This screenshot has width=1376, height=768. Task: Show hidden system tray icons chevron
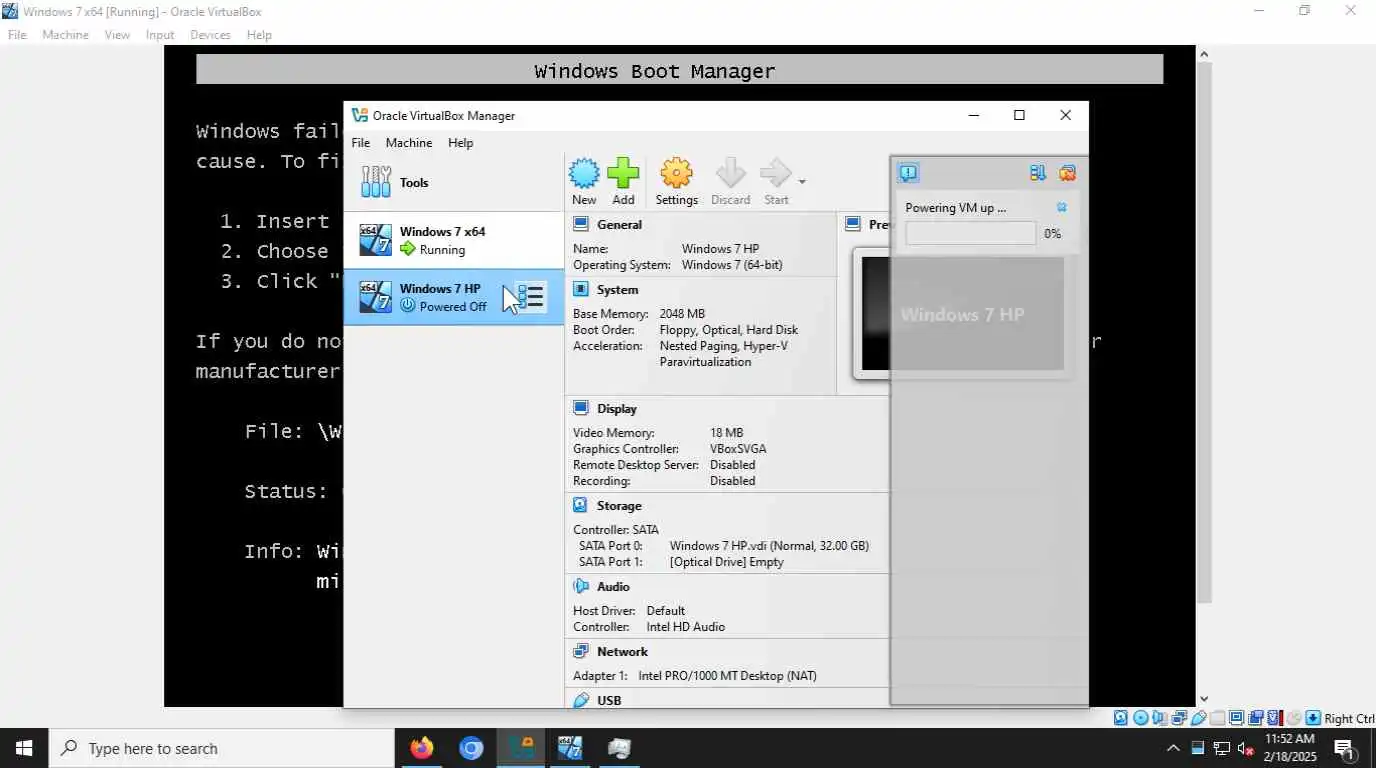[1173, 748]
